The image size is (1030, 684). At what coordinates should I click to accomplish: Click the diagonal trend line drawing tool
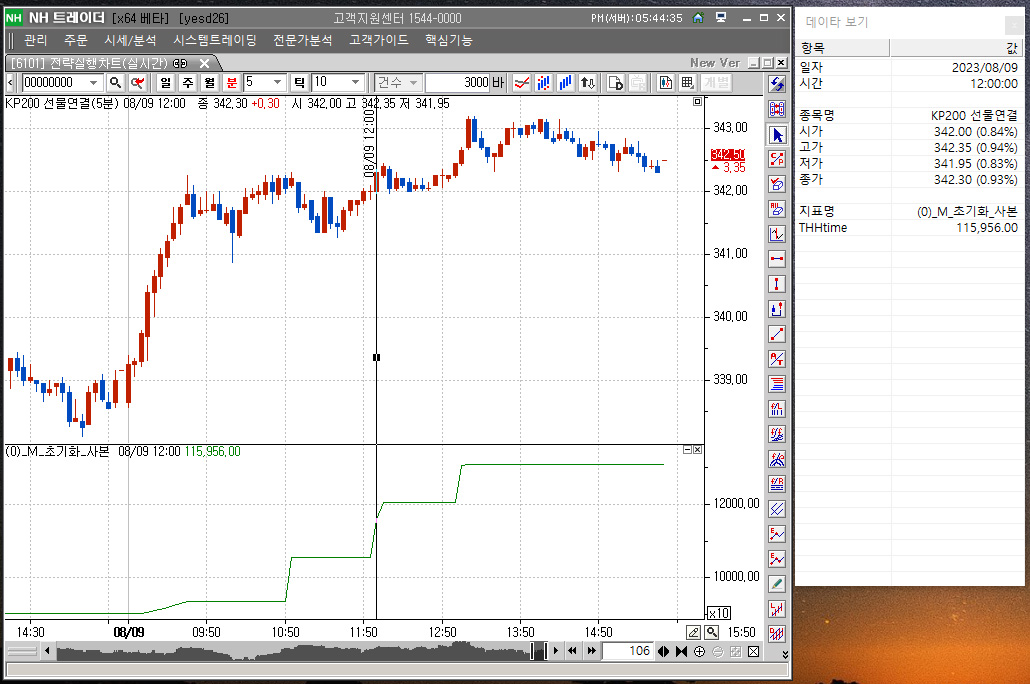click(x=777, y=334)
